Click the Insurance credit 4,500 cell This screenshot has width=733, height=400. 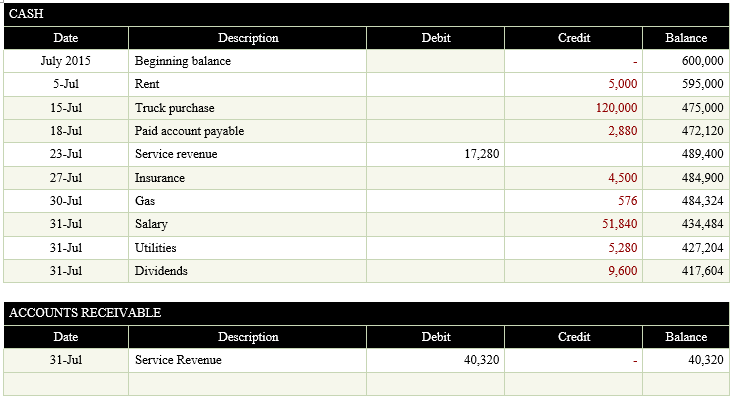[573, 178]
